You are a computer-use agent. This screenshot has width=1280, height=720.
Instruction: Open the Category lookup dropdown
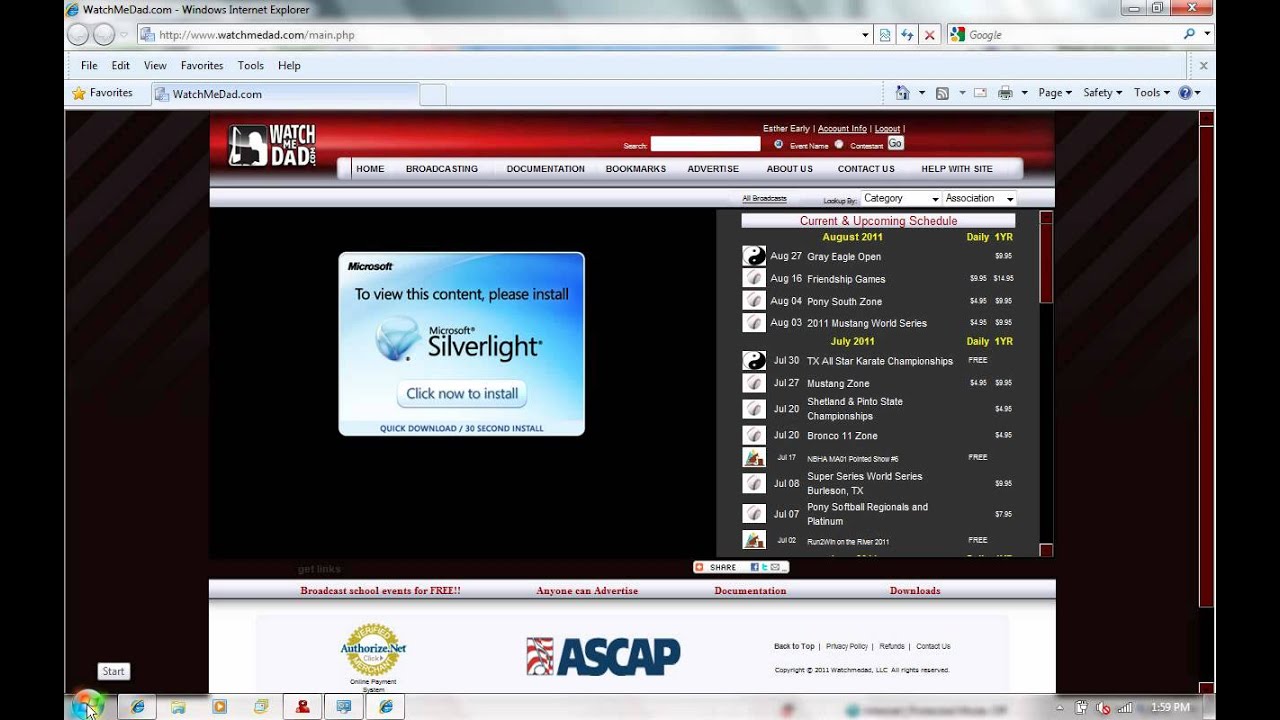pyautogui.click(x=901, y=198)
